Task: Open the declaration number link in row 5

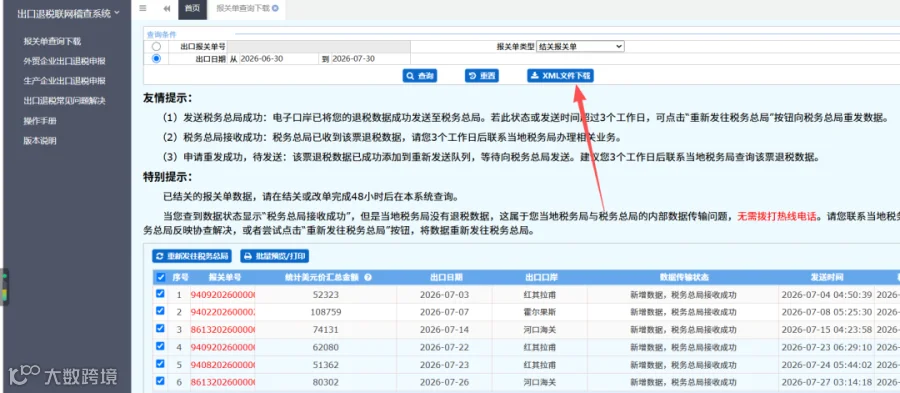Action: point(223,365)
